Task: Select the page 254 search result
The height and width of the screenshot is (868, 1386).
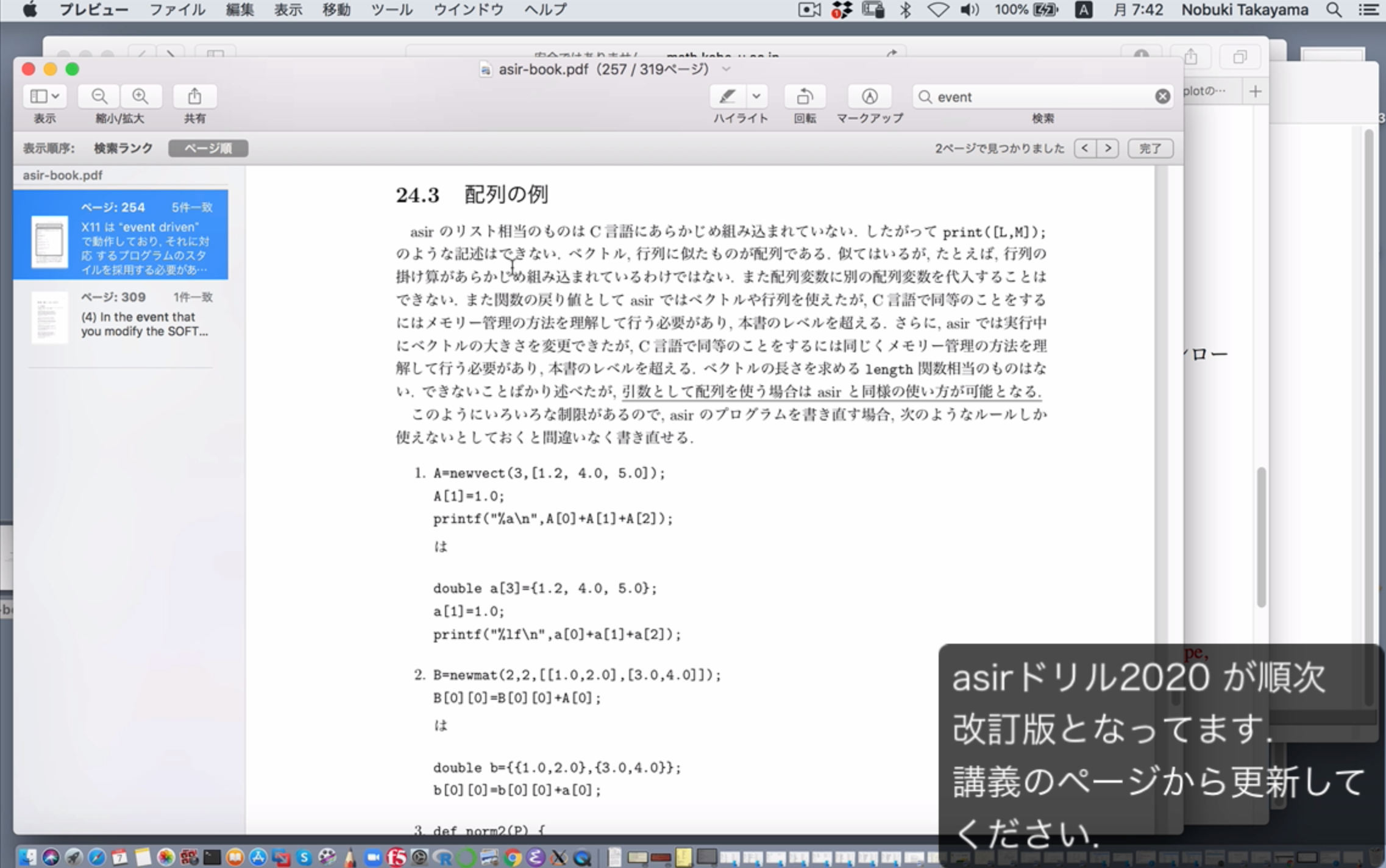Action: click(121, 235)
